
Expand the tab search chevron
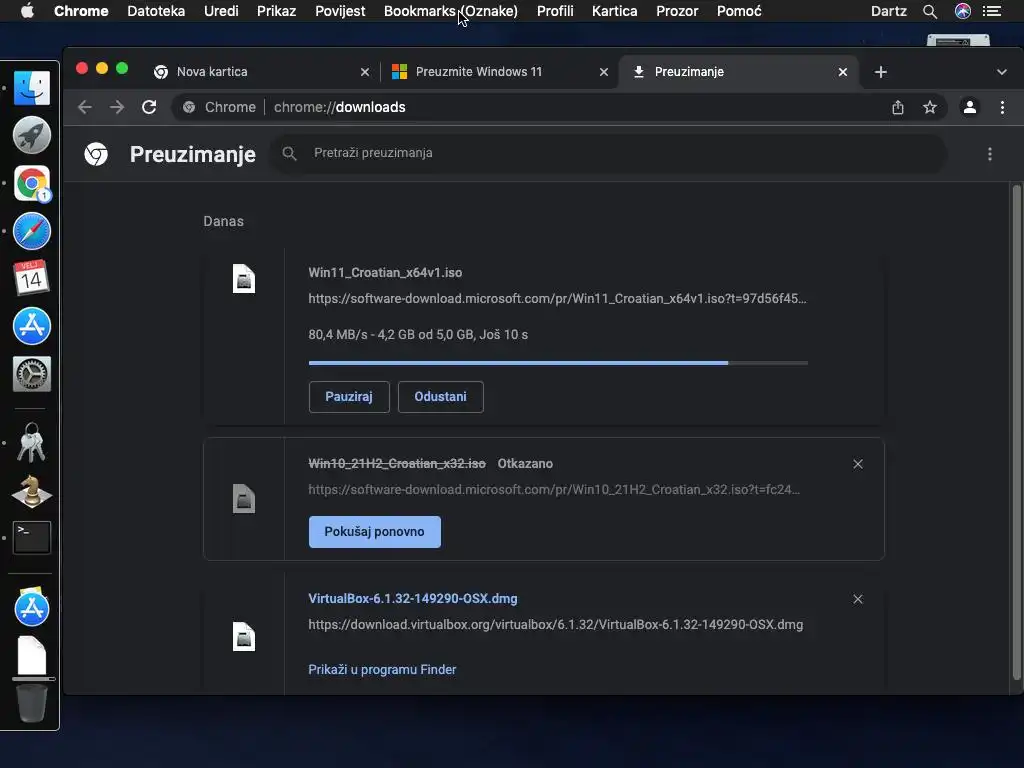1002,72
